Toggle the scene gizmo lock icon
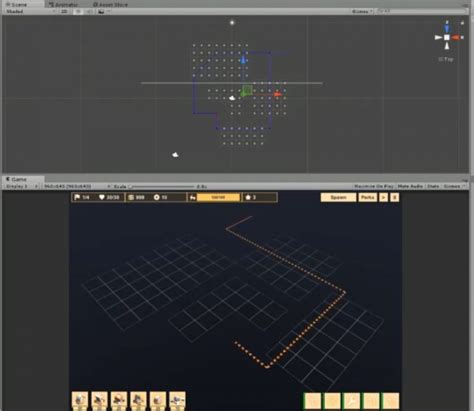Viewport: 474px width, 411px height. click(x=462, y=23)
